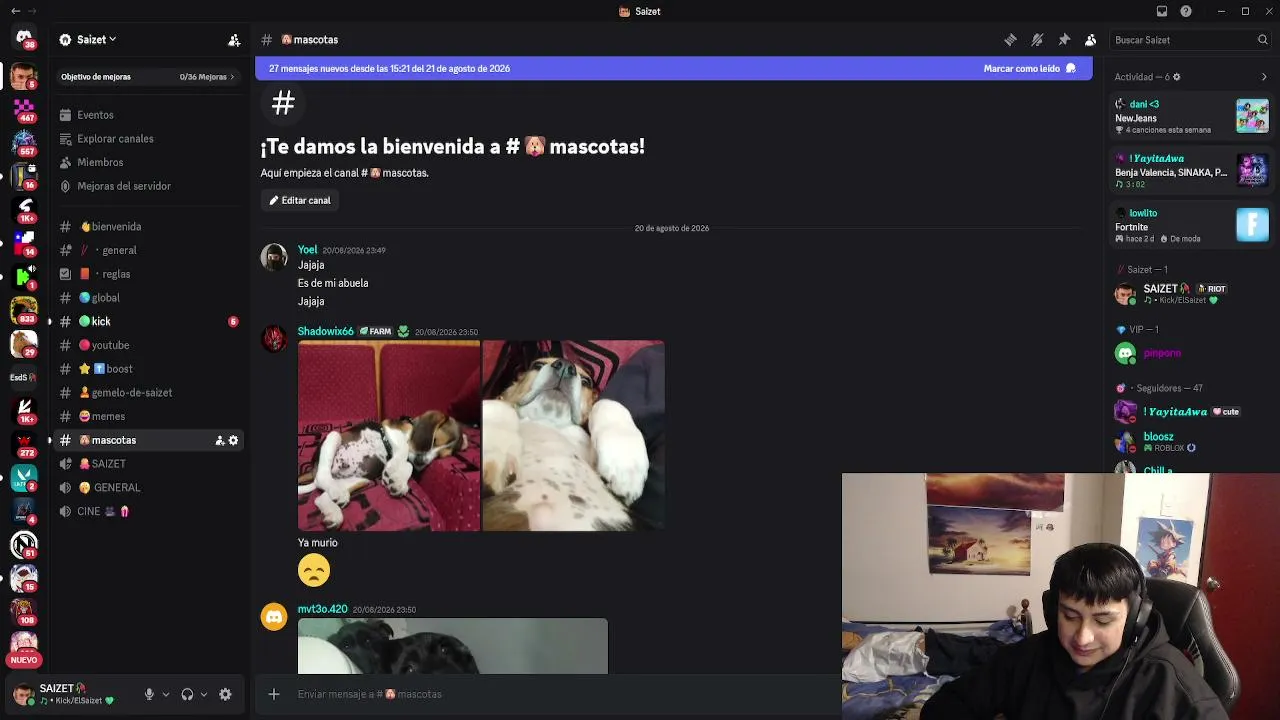This screenshot has height=720, width=1280.
Task: Open Eventos in the sidebar
Action: click(148, 115)
